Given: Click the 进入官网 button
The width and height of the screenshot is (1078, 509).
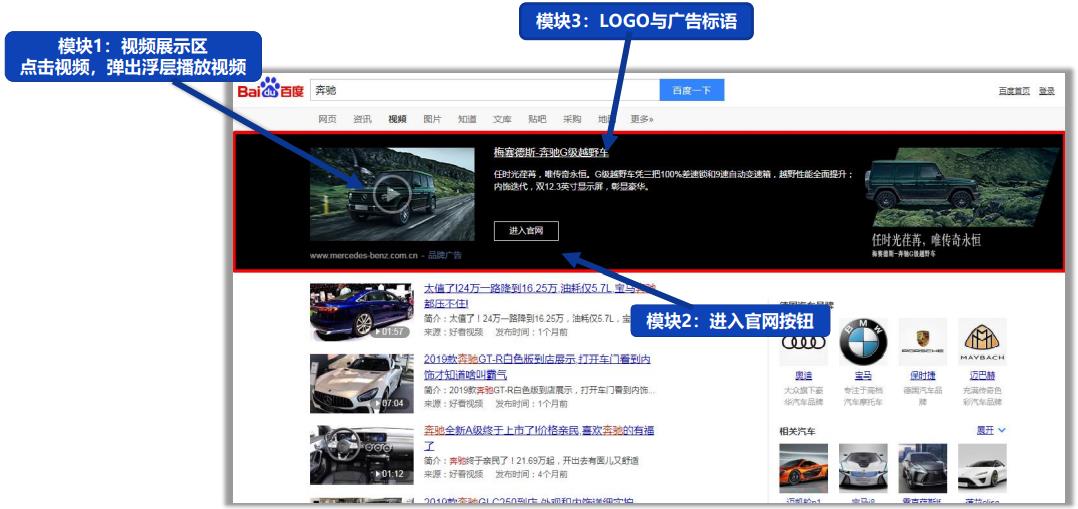Looking at the screenshot, I should pos(526,231).
